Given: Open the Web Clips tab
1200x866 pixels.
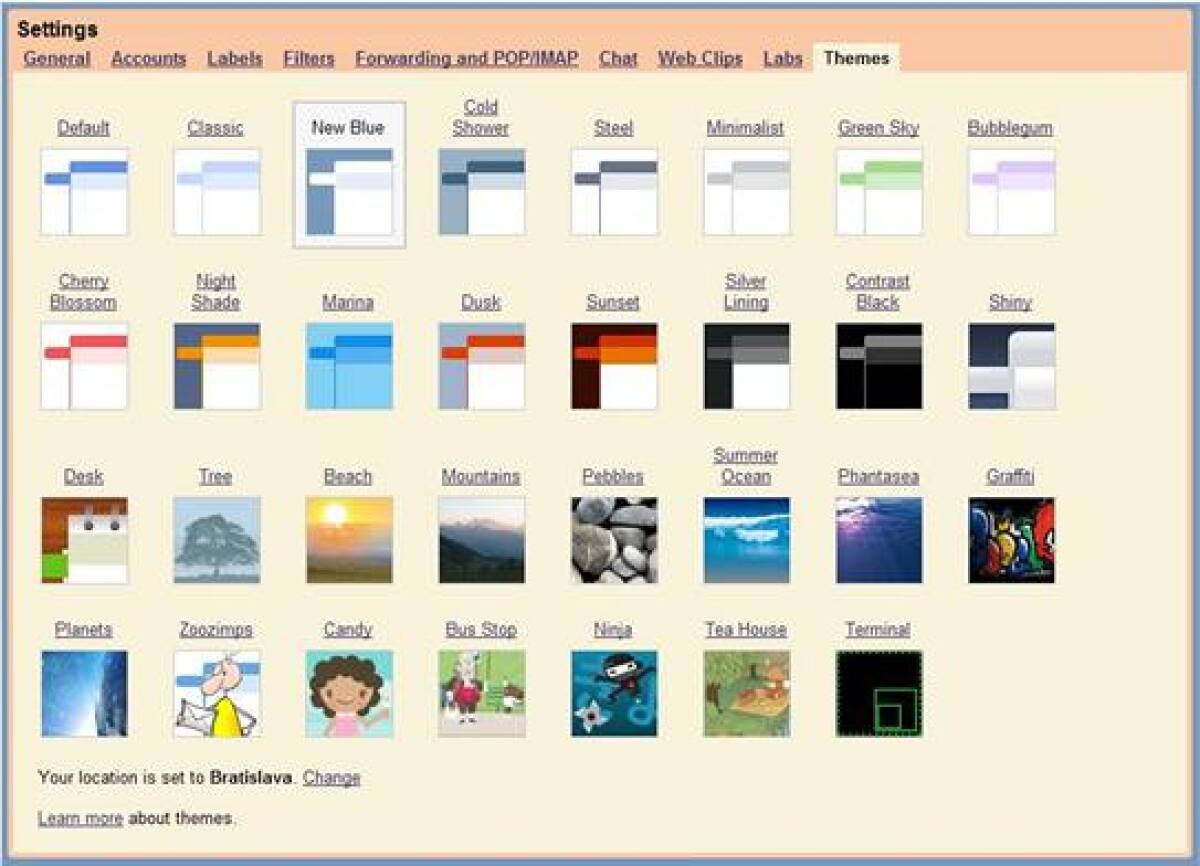Looking at the screenshot, I should pos(700,58).
